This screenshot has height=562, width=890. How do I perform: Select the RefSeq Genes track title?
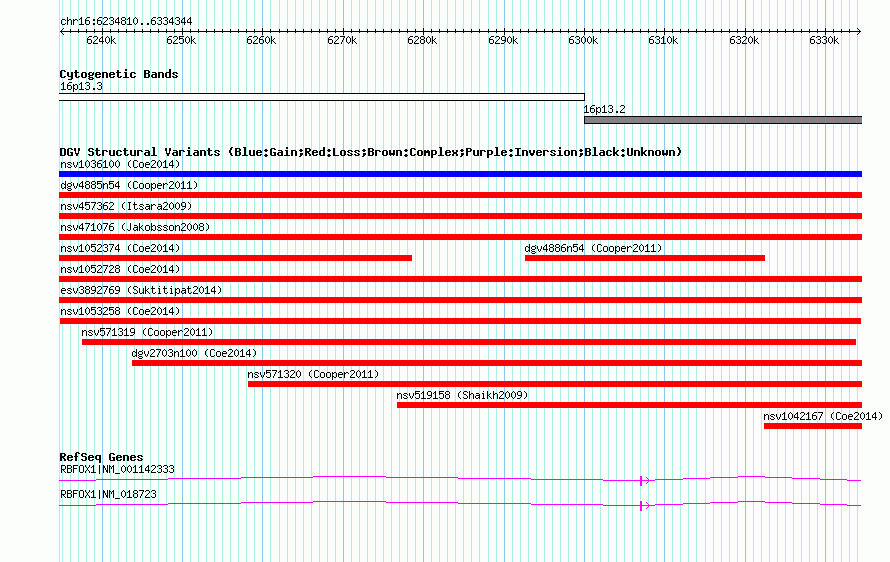pyautogui.click(x=101, y=457)
